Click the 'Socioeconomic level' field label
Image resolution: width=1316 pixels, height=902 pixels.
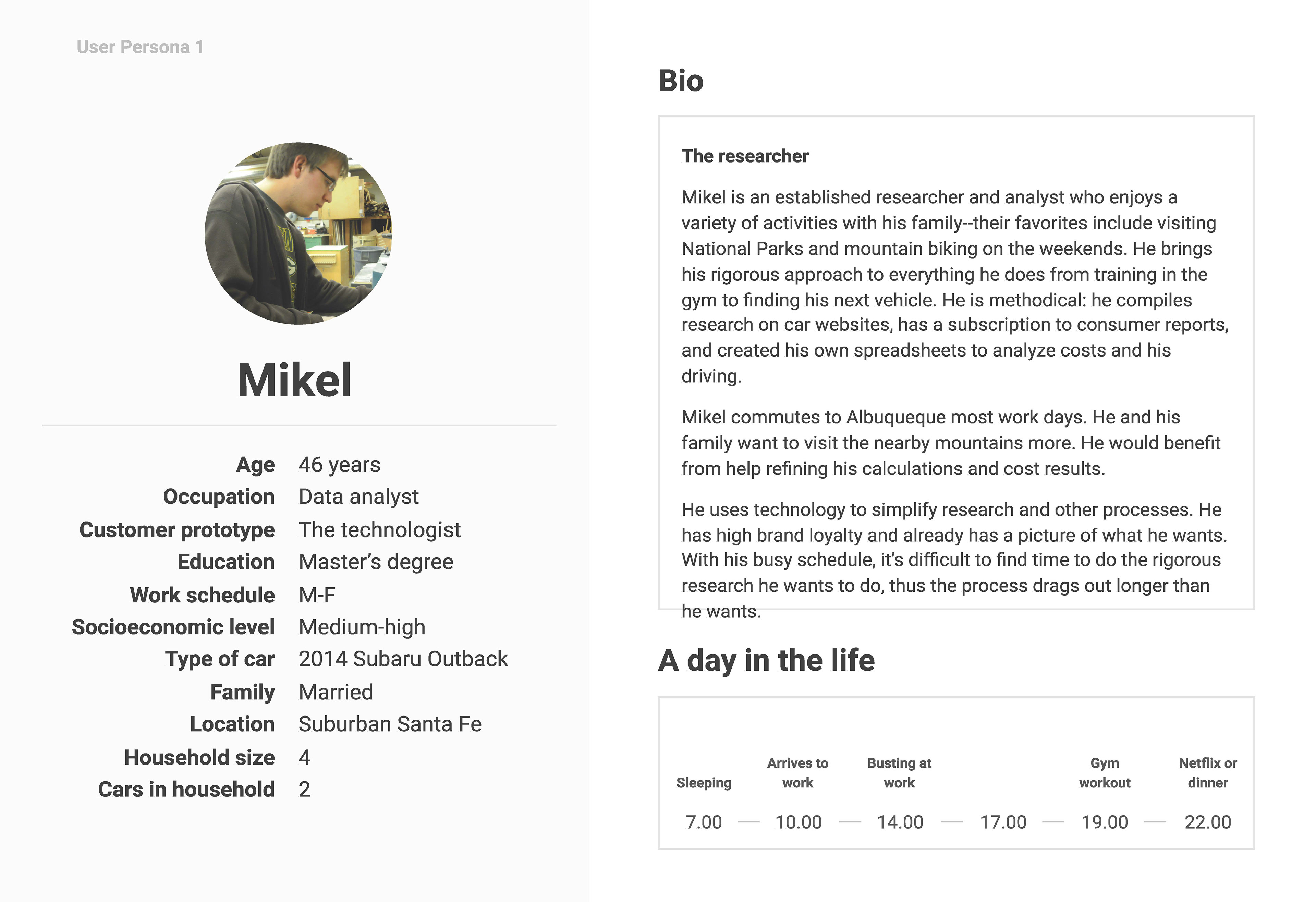(173, 627)
